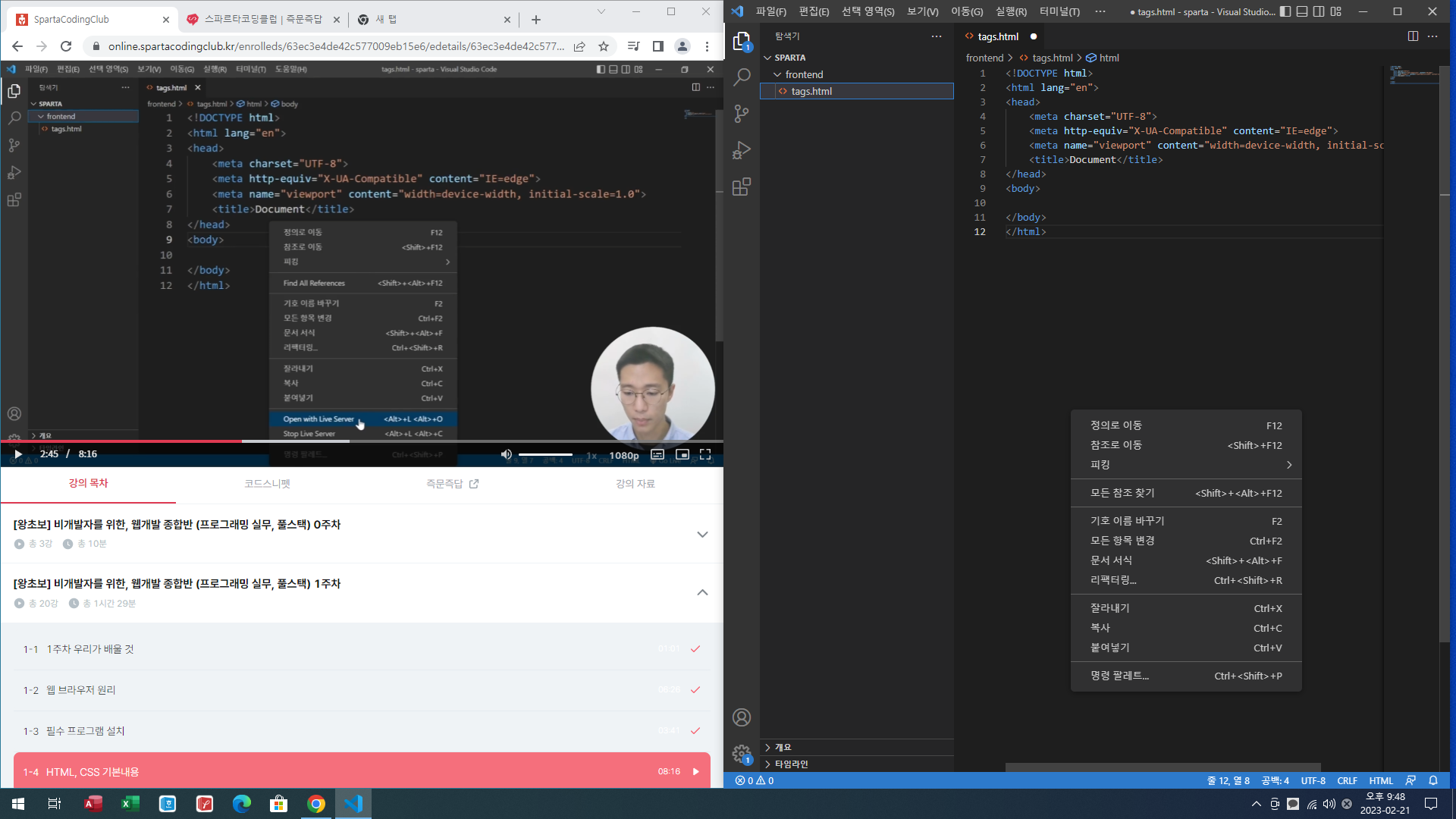Click notifications bell in VS Code status bar

1433,780
